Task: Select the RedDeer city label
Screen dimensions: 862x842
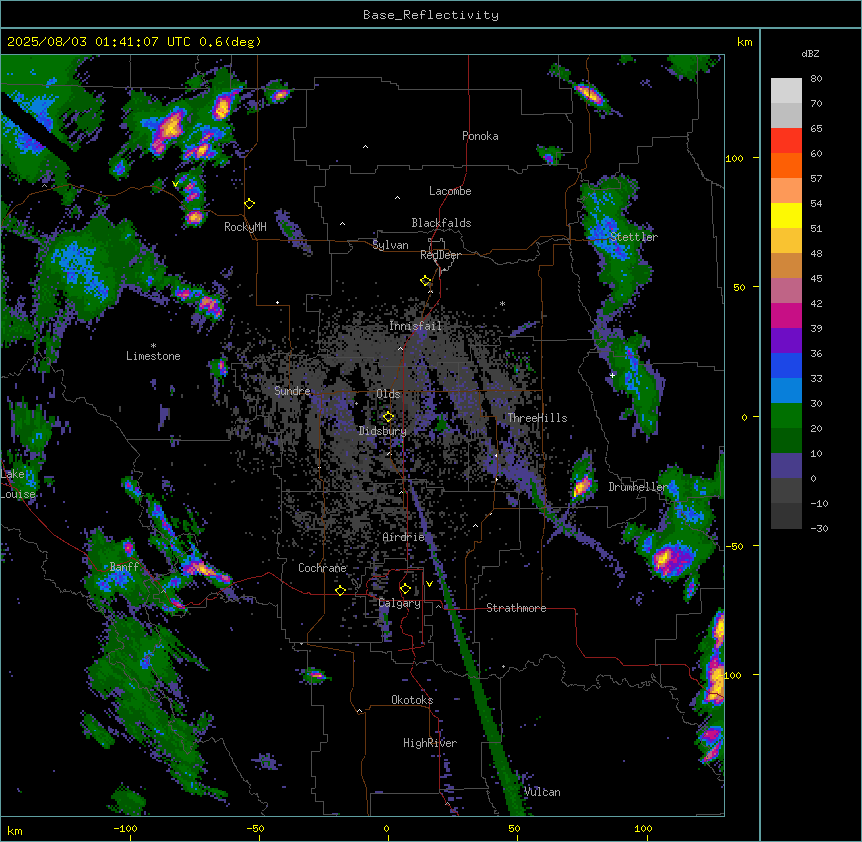Action: [x=440, y=255]
